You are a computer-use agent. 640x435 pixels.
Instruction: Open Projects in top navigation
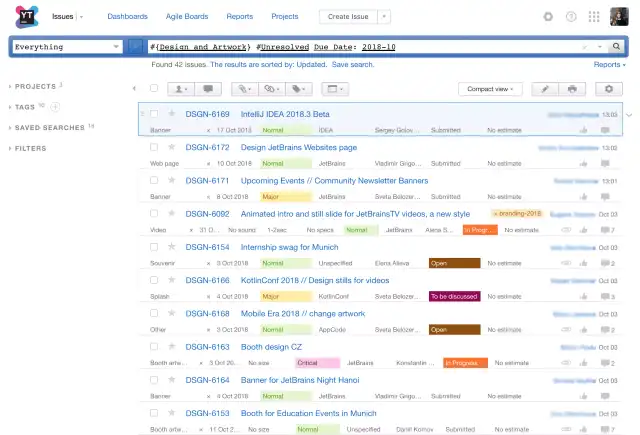point(285,17)
